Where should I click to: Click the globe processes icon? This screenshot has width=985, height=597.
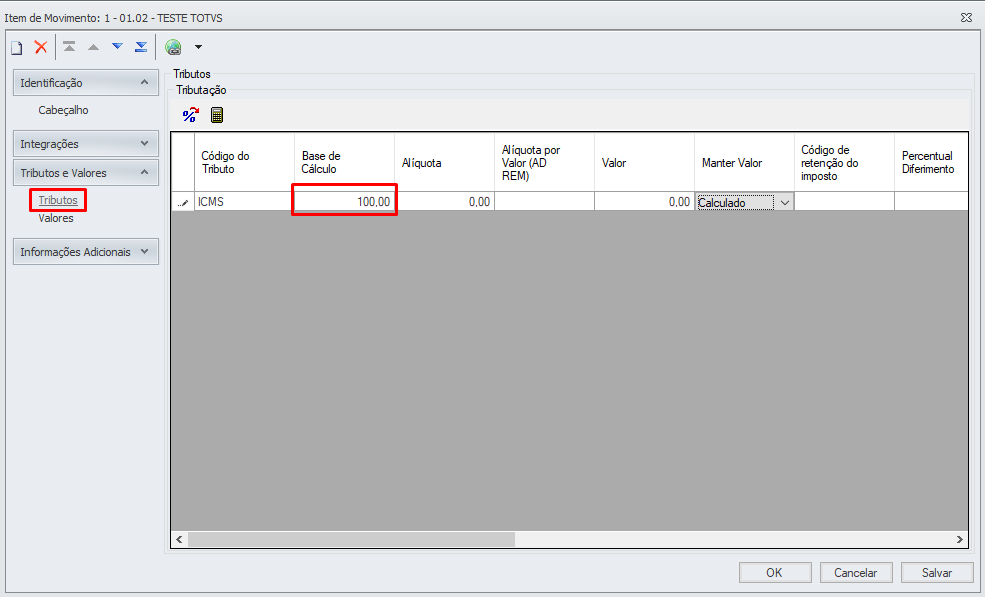(173, 47)
